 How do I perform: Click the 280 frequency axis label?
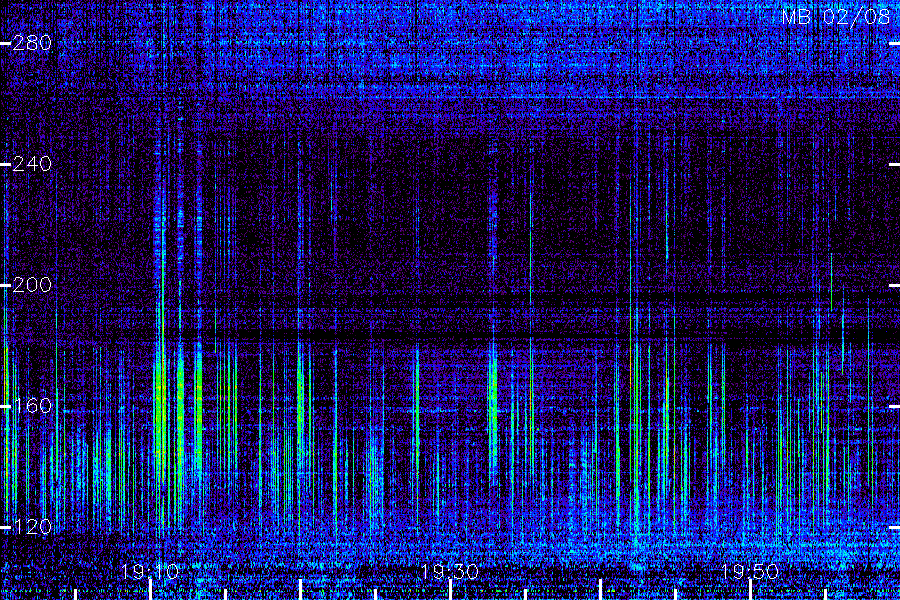click(32, 43)
